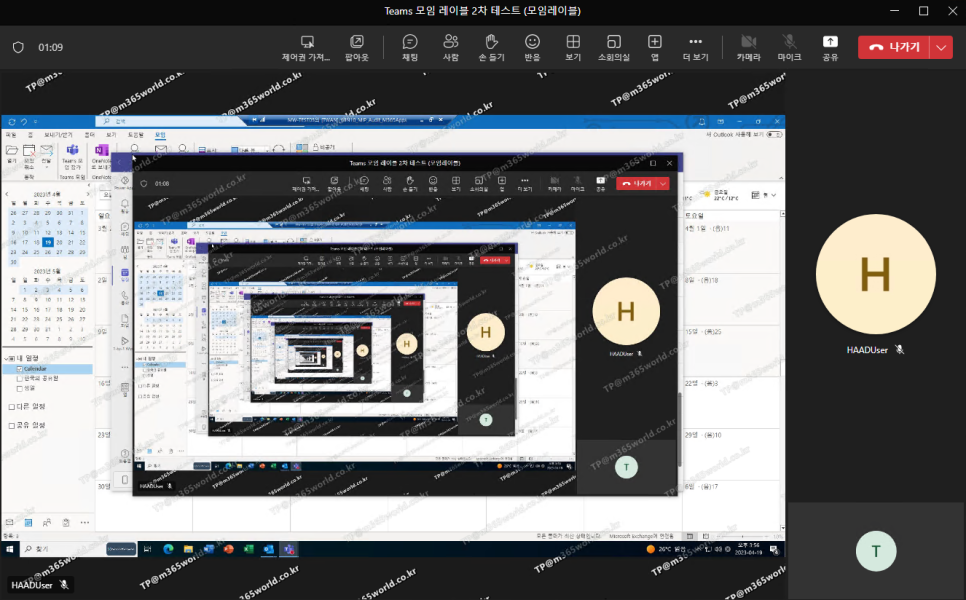Turn on the 카메라 camera
This screenshot has height=600, width=966.
click(749, 47)
